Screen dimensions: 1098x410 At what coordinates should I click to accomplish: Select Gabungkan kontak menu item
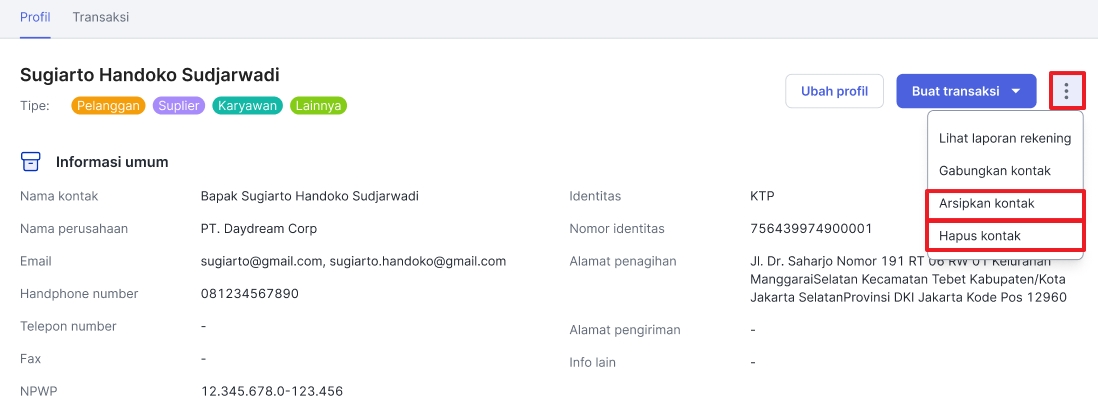[994, 171]
